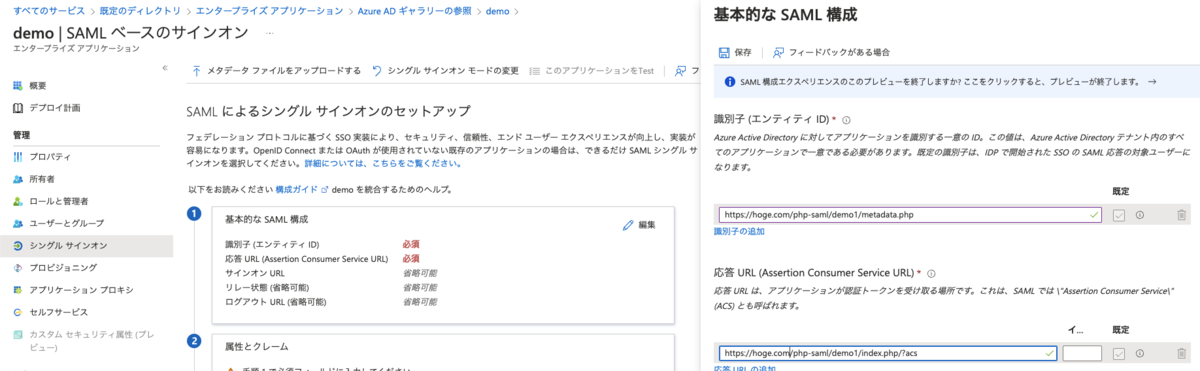Click info icon in index.php/?acs row
The width and height of the screenshot is (1200, 371).
[x=1139, y=353]
